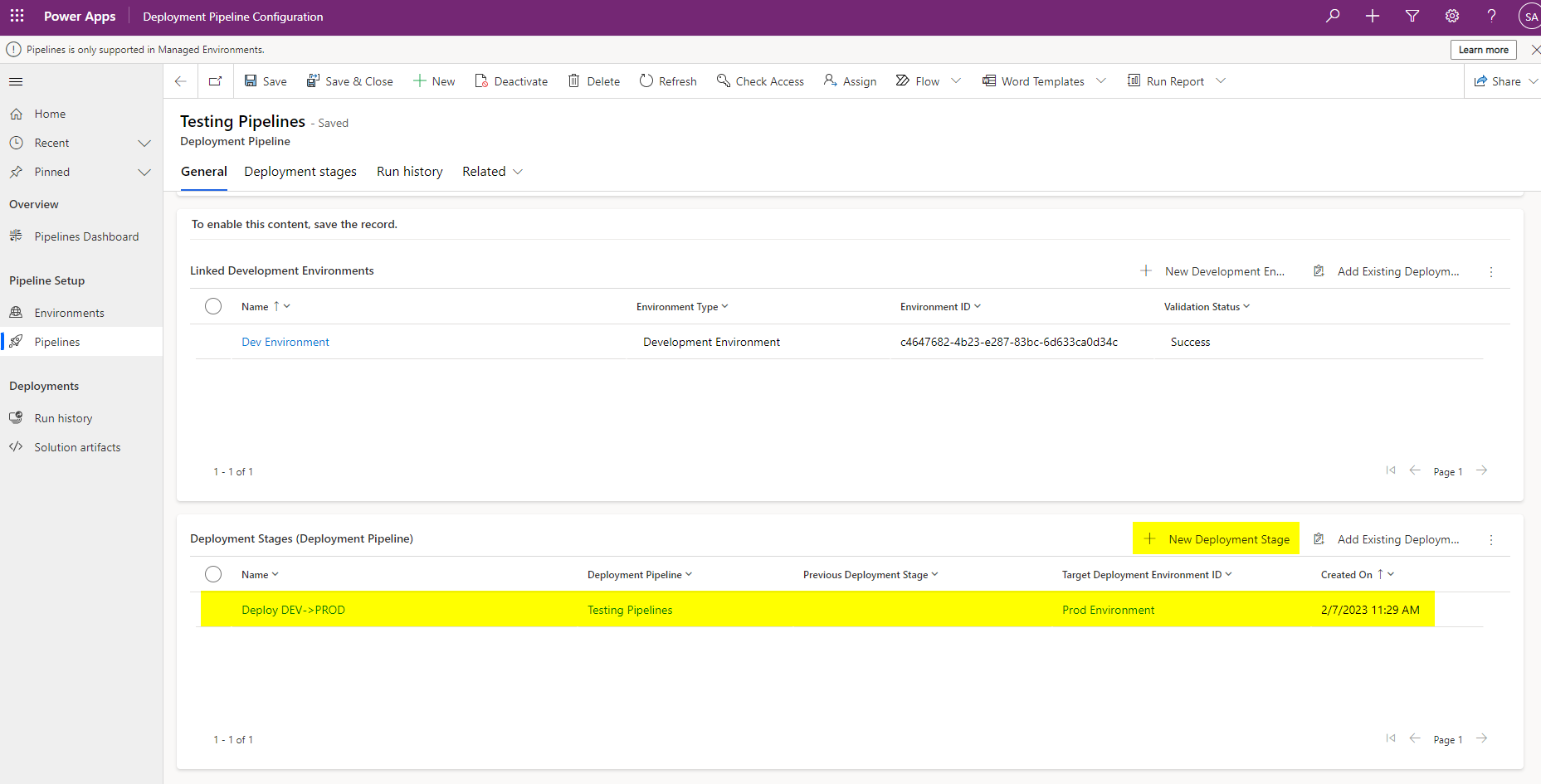Click the Flow command

918,81
